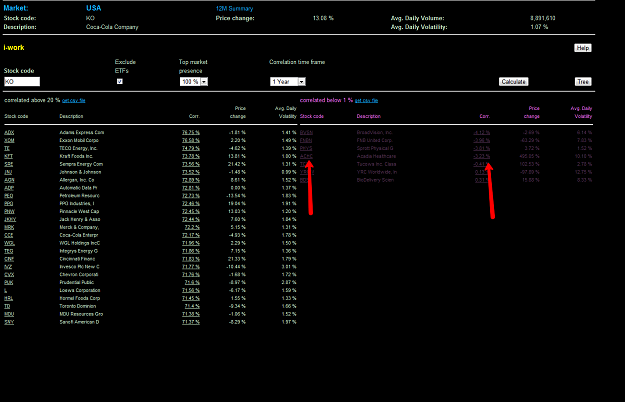Download csv file for correlated below 1%

366,100
